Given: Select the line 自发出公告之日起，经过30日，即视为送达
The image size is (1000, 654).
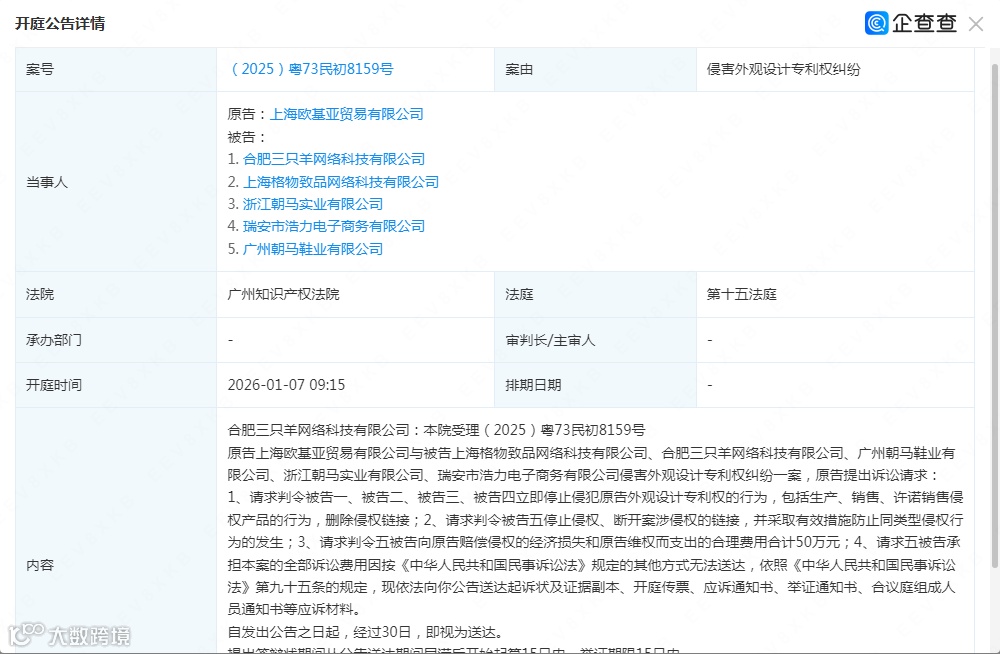Looking at the screenshot, I should [365, 632].
